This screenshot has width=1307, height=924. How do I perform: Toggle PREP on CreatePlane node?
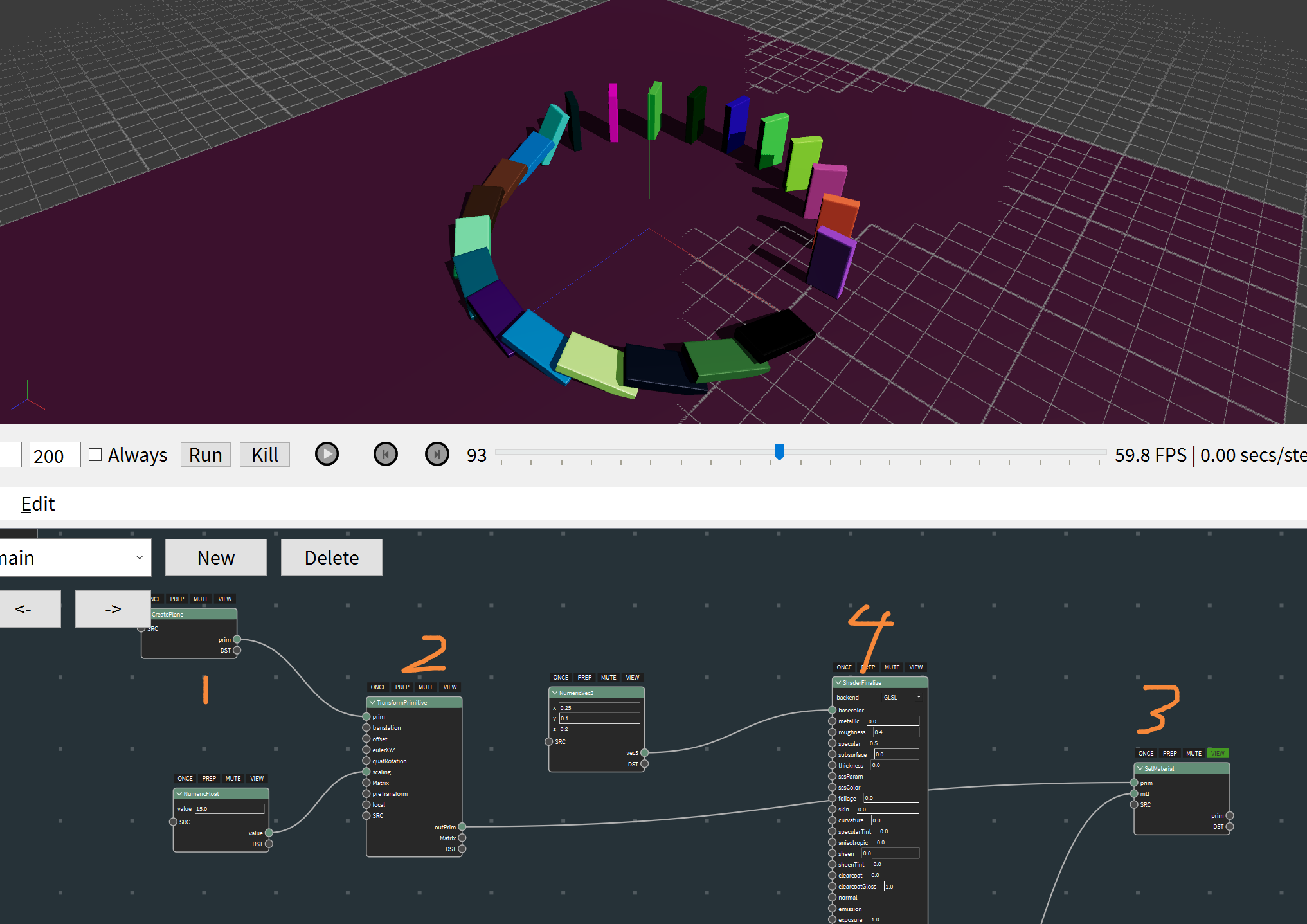[177, 599]
